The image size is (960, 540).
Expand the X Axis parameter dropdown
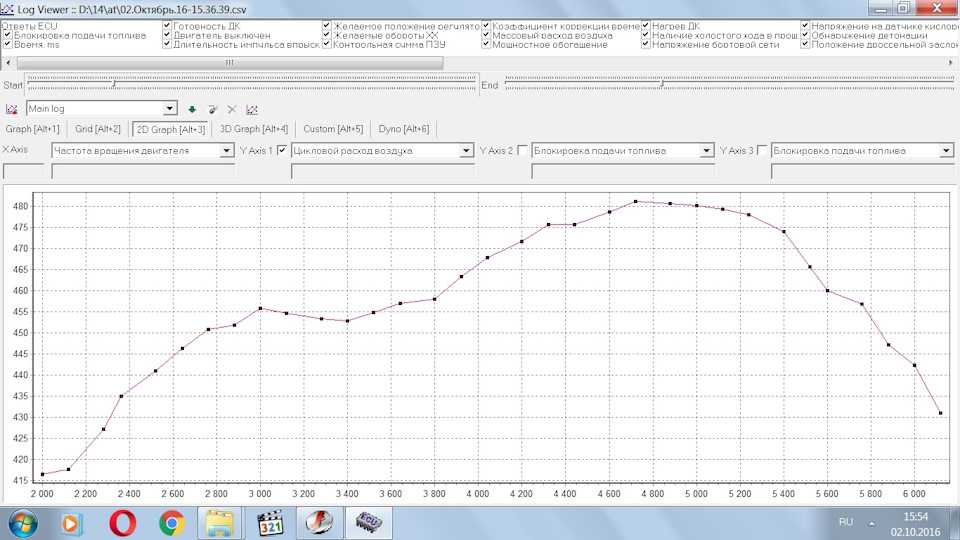click(227, 151)
